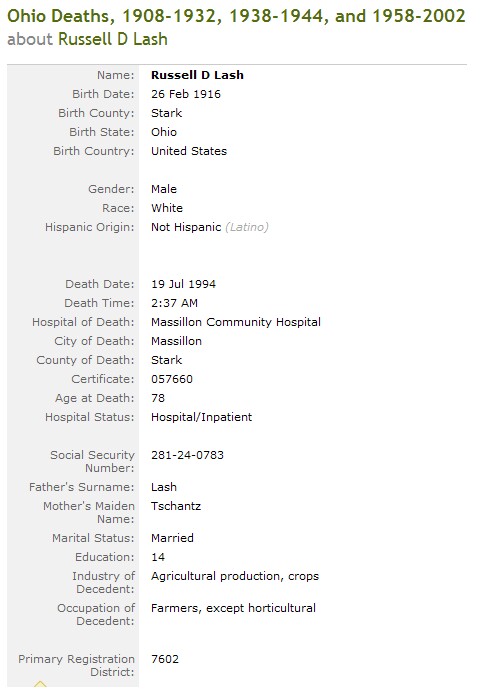
Task: Click the Hospital/Inpatient status value
Action: pos(201,417)
